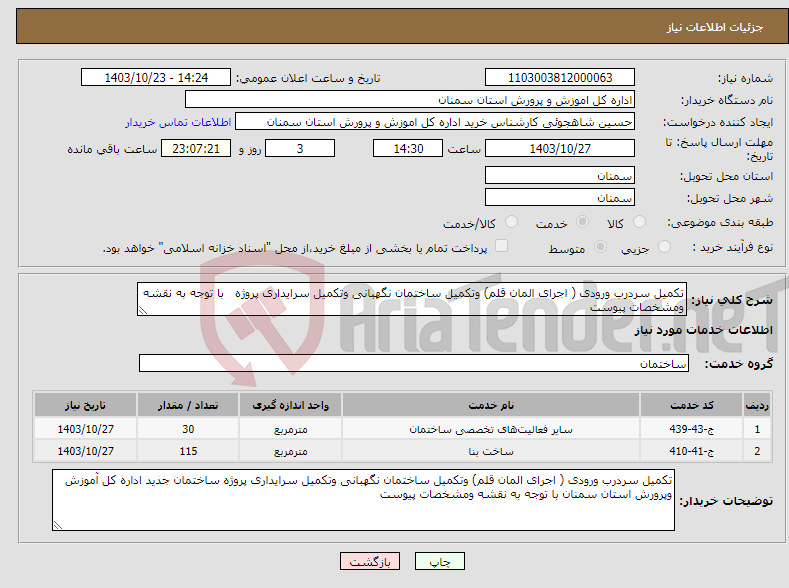Viewport: 789px width, 588px height.
Task: Click the delivery city field سمنان
Action: pos(560,197)
